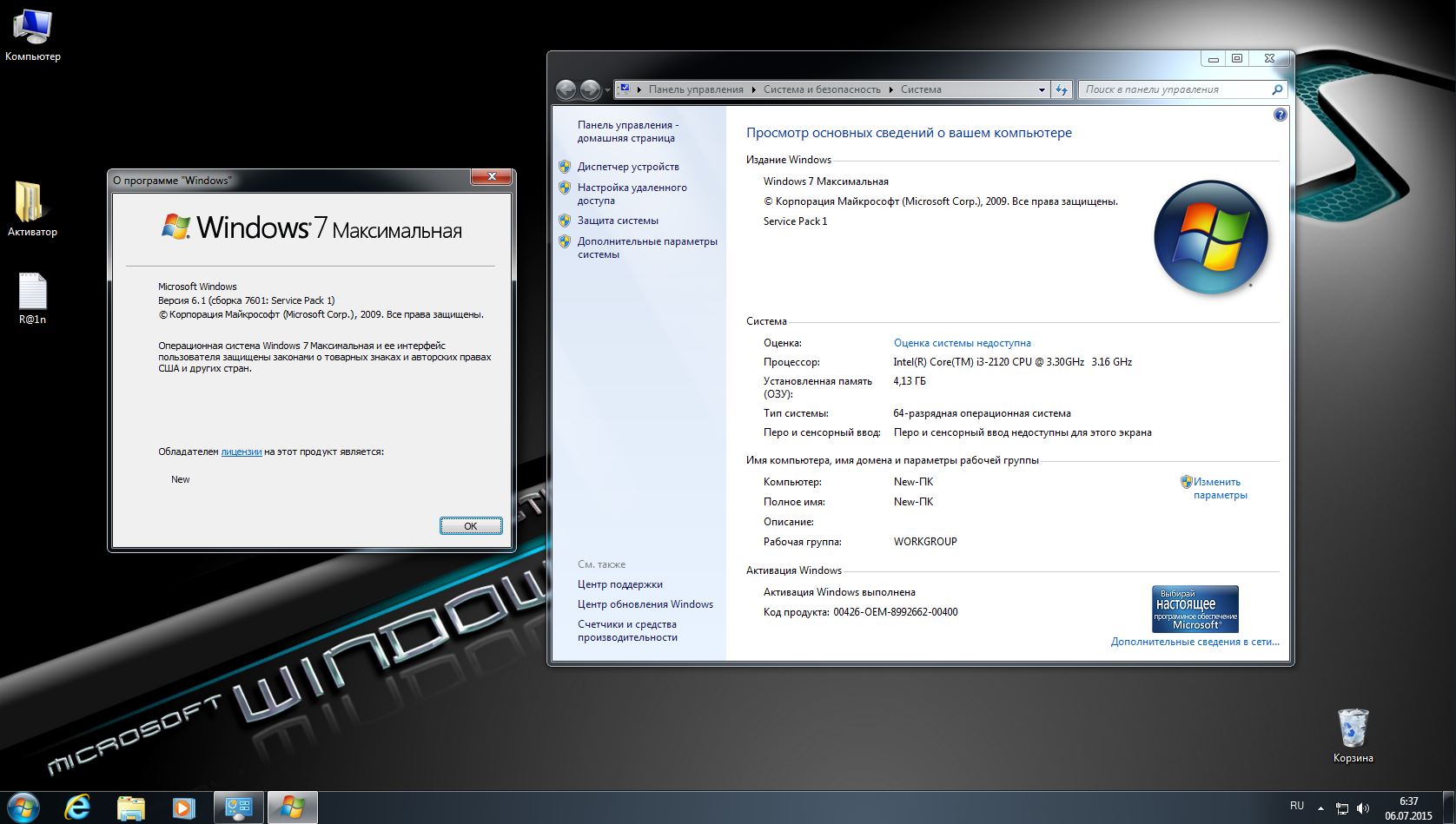
Task: Click 64-разрядная операционная система text
Action: (x=982, y=413)
